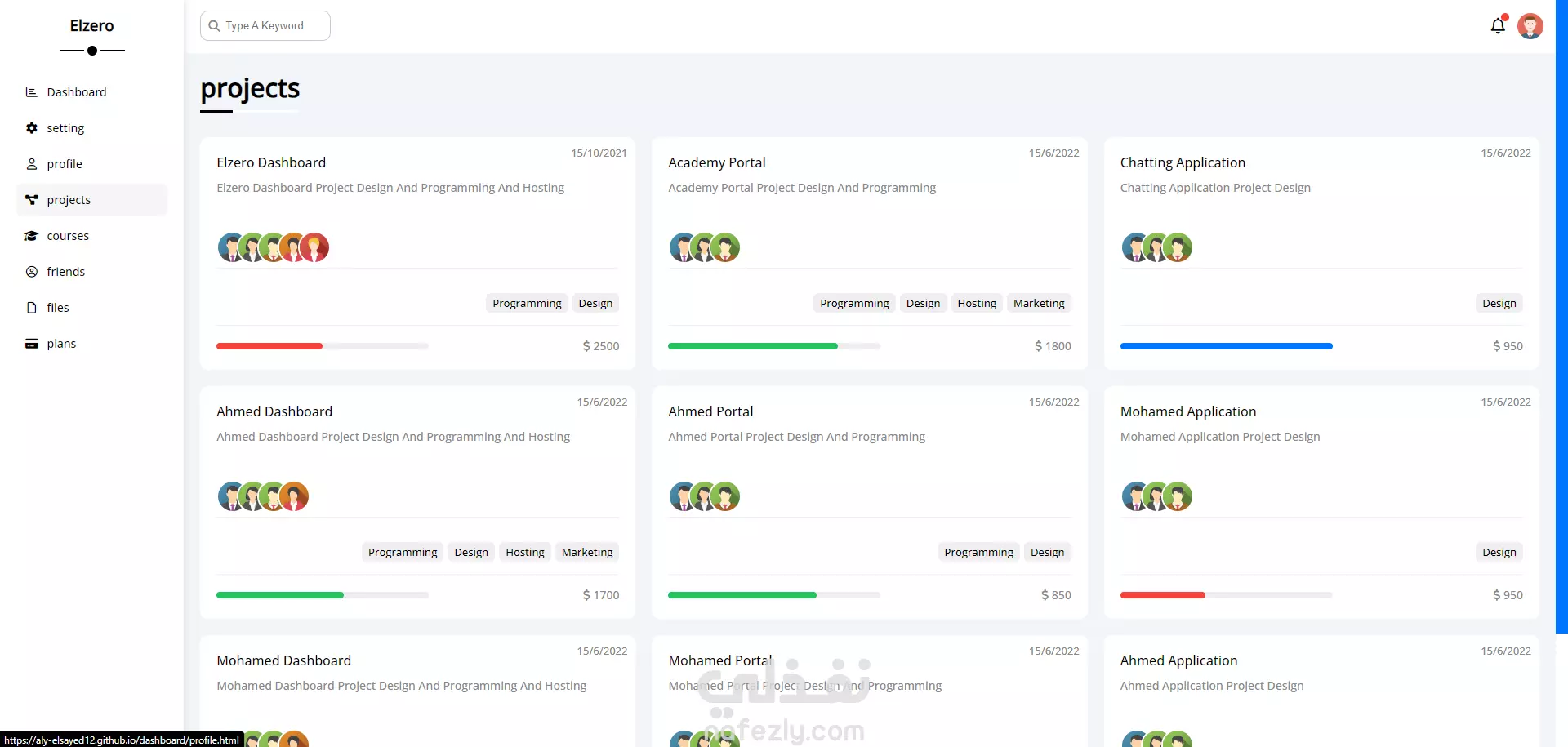Click Design tag in Elzero Dashboard card

click(x=595, y=304)
